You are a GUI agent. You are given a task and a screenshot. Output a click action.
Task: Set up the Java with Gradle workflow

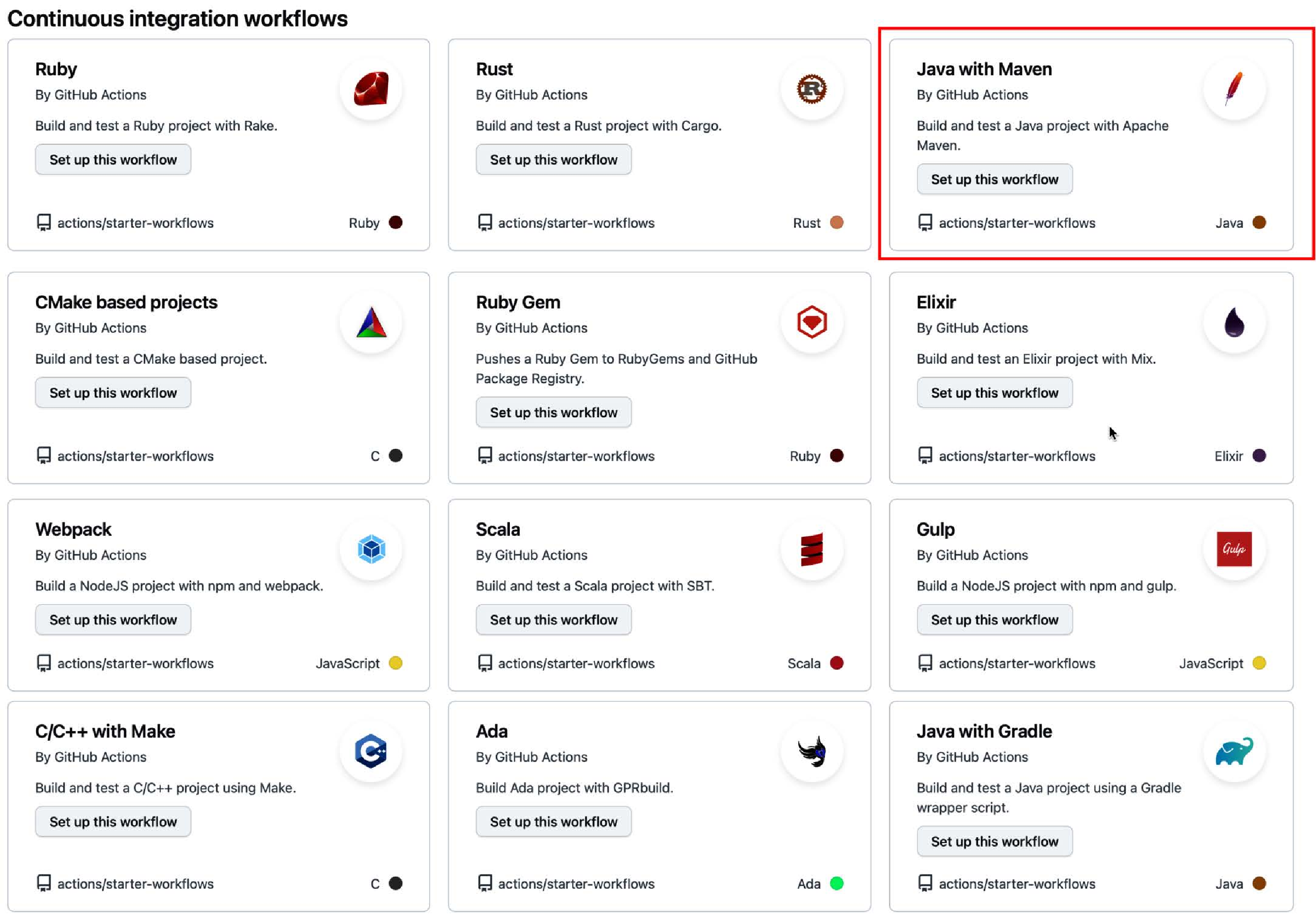click(x=995, y=841)
